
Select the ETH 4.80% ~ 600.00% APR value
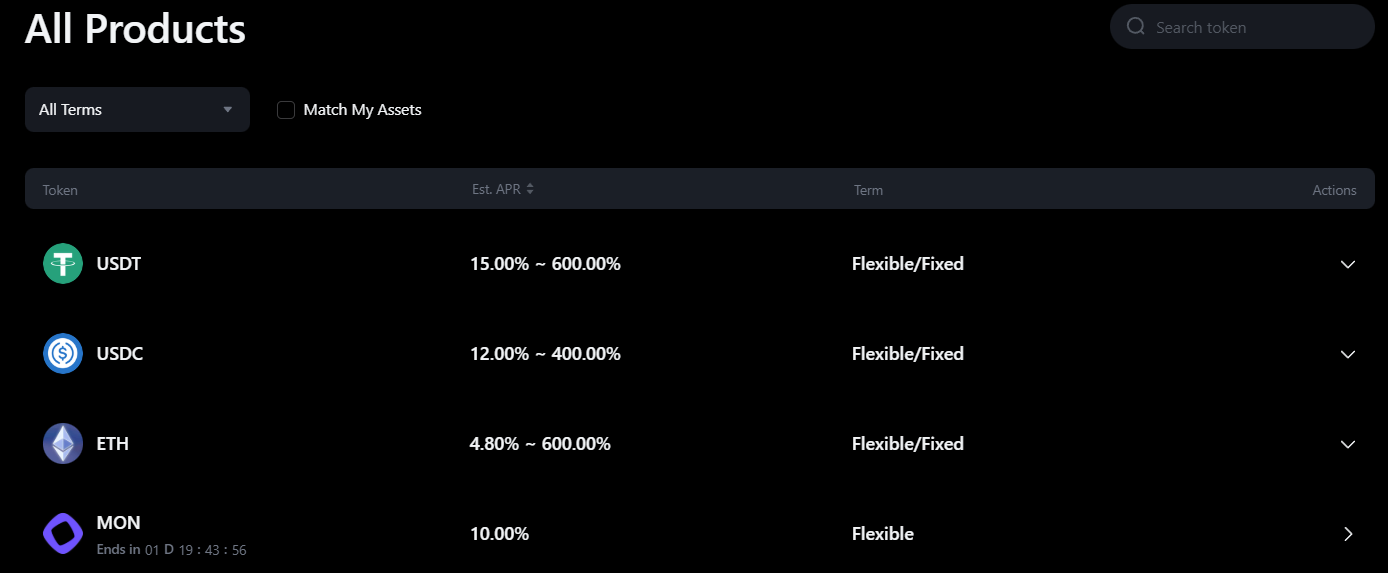(540, 444)
